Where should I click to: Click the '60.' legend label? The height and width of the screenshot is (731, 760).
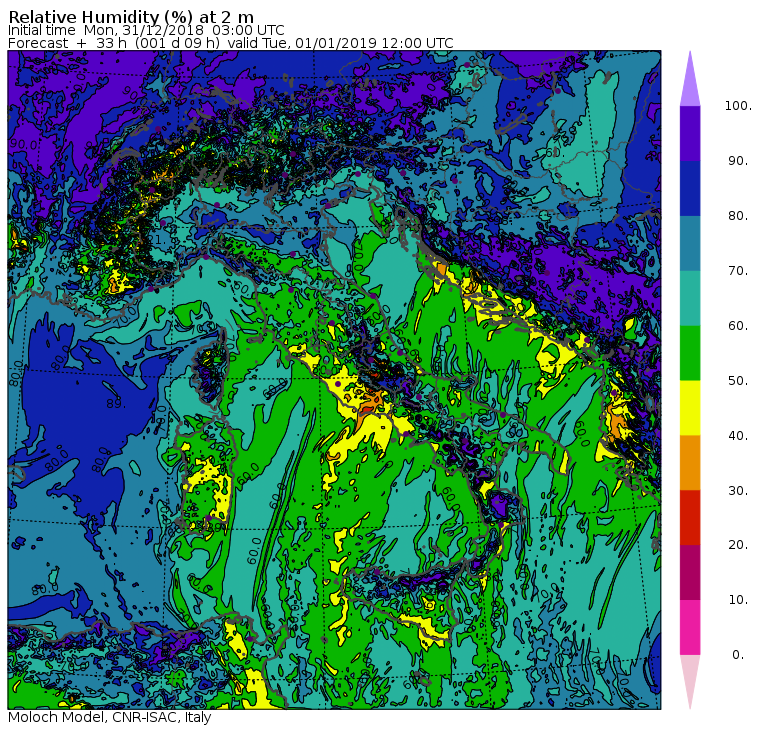coord(738,326)
